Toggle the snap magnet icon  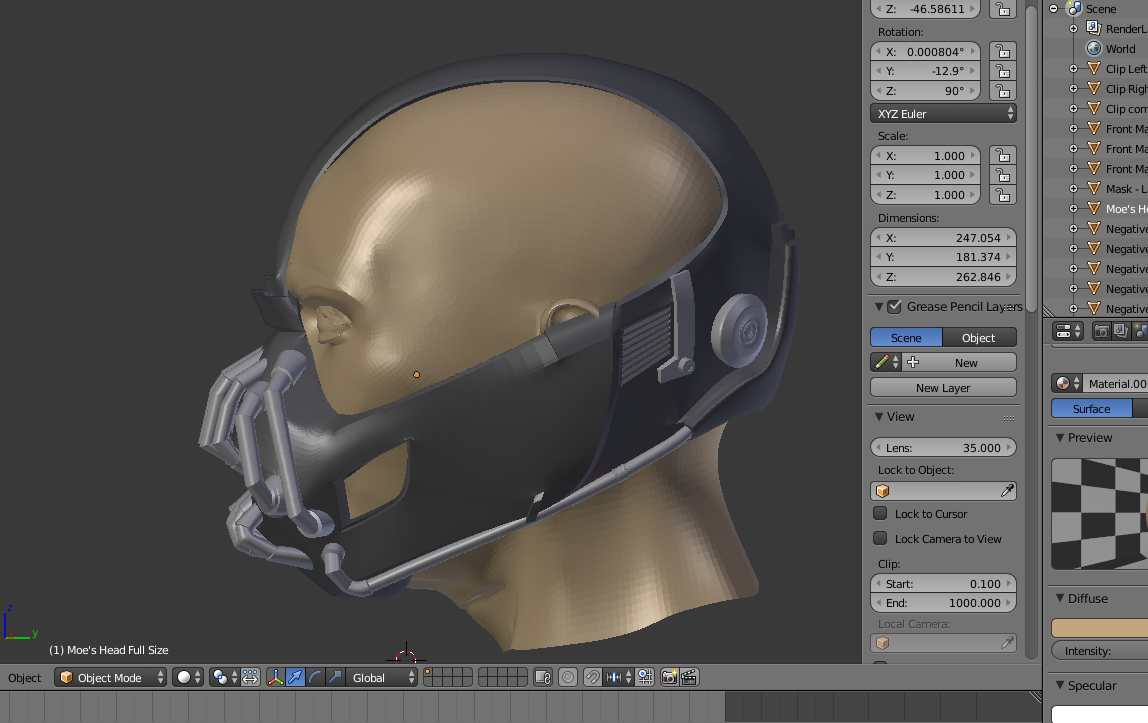click(x=592, y=678)
